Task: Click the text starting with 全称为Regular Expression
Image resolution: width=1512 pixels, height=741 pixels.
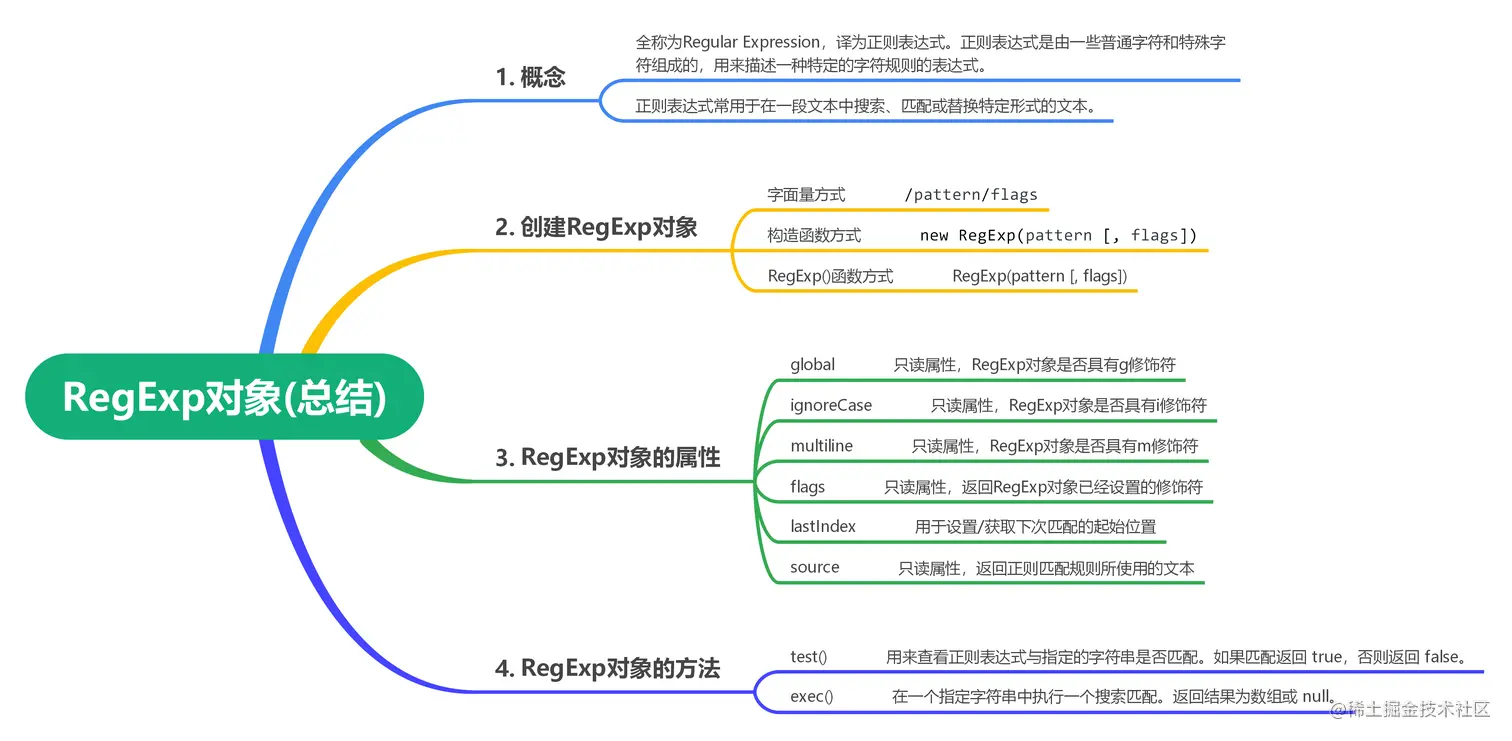Action: (931, 54)
